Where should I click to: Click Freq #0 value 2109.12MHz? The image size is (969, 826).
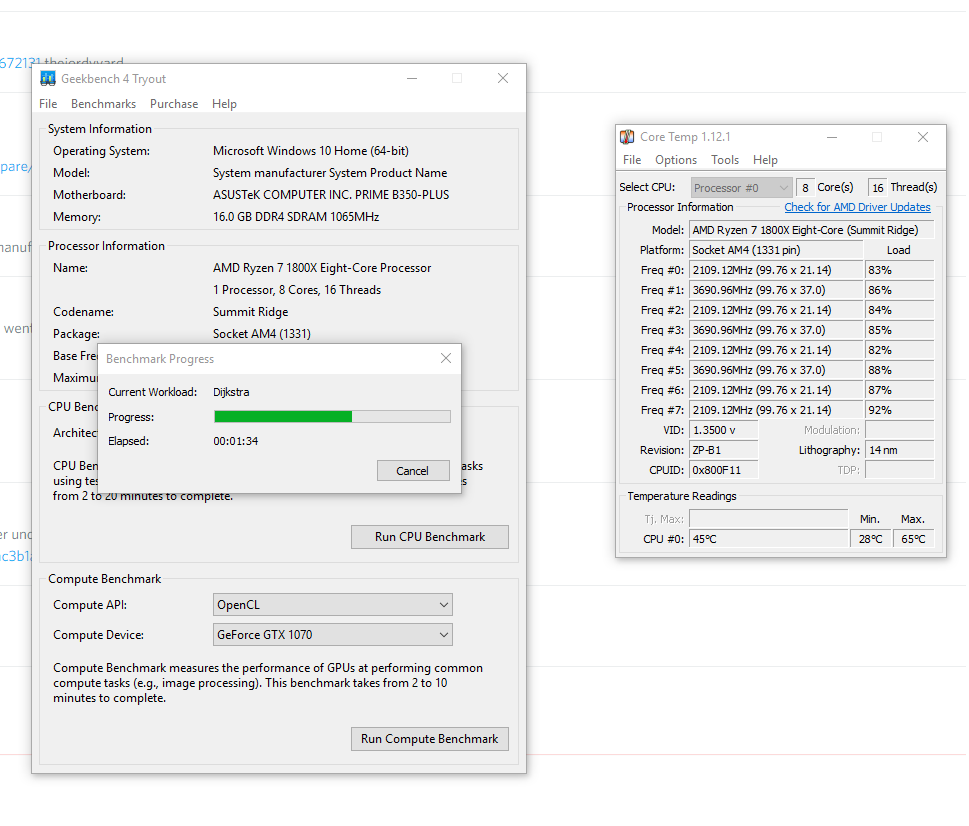[x=776, y=270]
